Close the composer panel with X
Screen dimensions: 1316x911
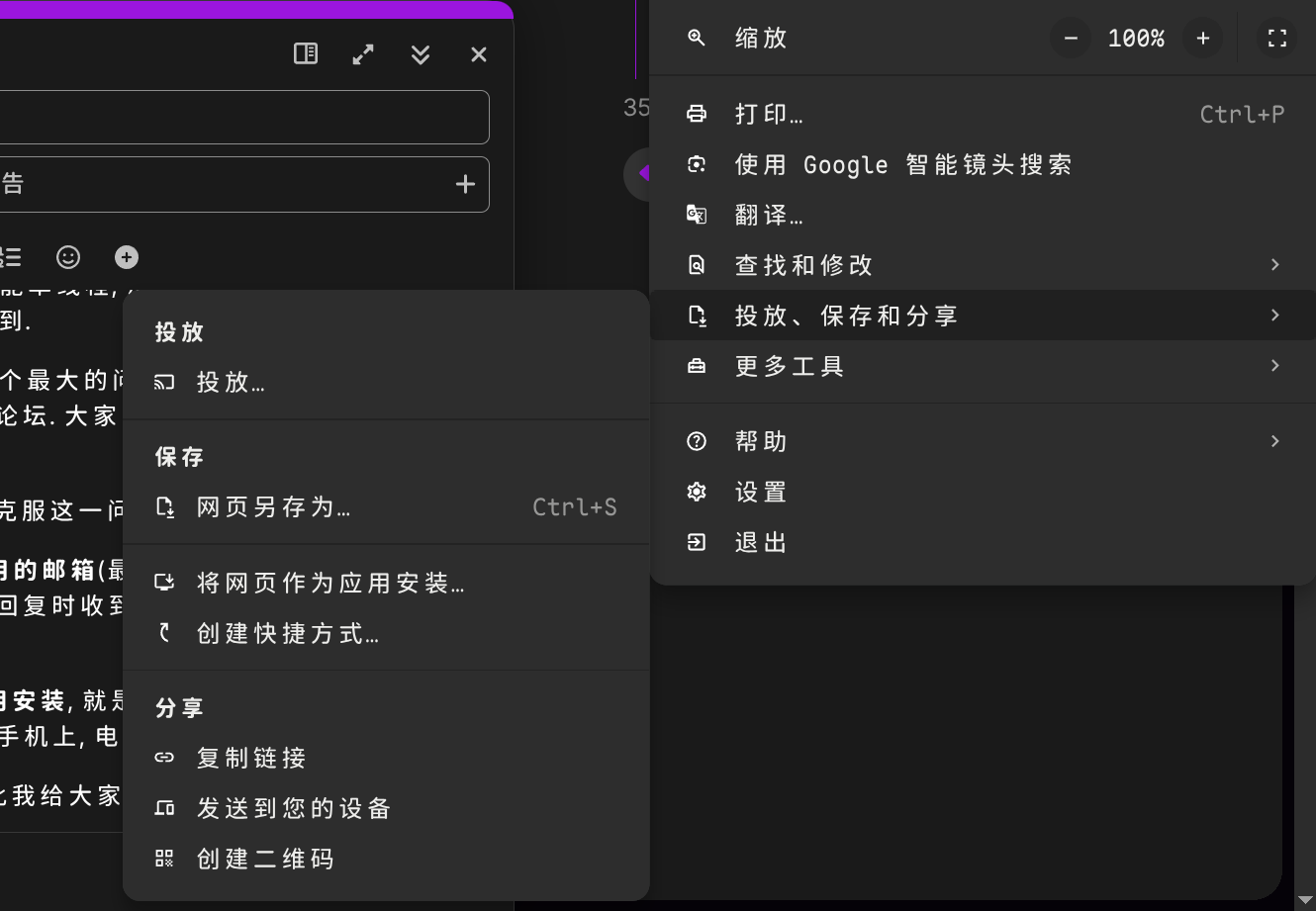click(479, 54)
